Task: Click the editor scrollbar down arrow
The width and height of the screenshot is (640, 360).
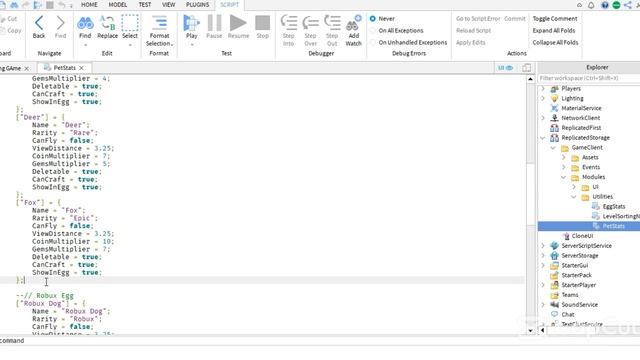Action: coord(530,331)
